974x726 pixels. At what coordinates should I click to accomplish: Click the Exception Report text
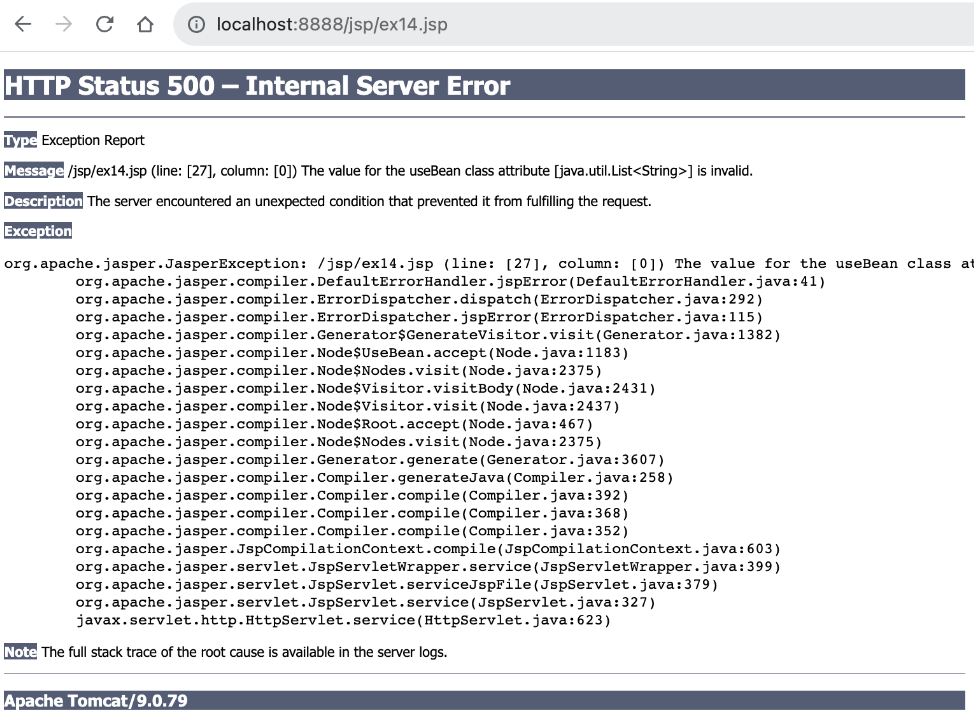[x=93, y=140]
